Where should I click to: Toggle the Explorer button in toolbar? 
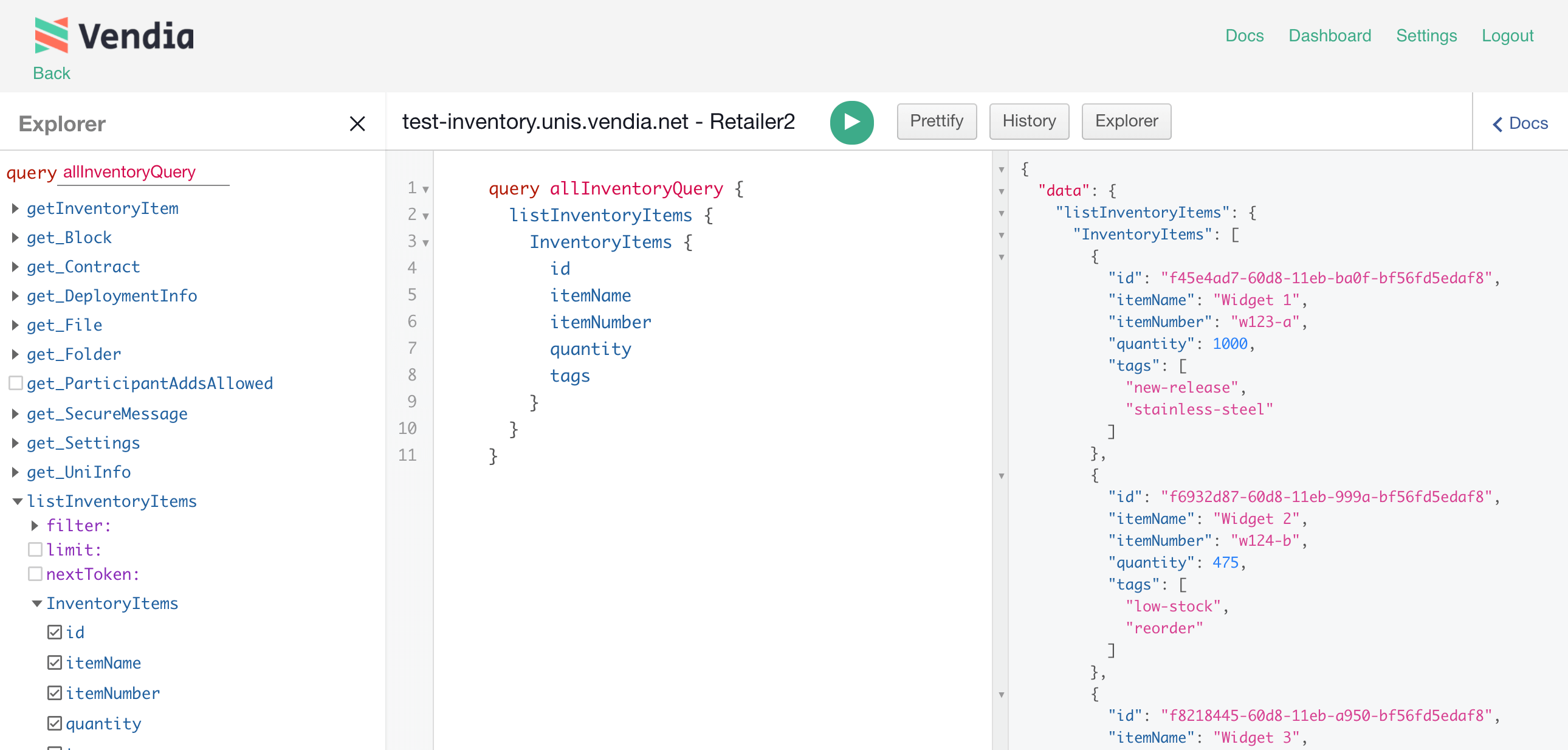(x=1126, y=121)
